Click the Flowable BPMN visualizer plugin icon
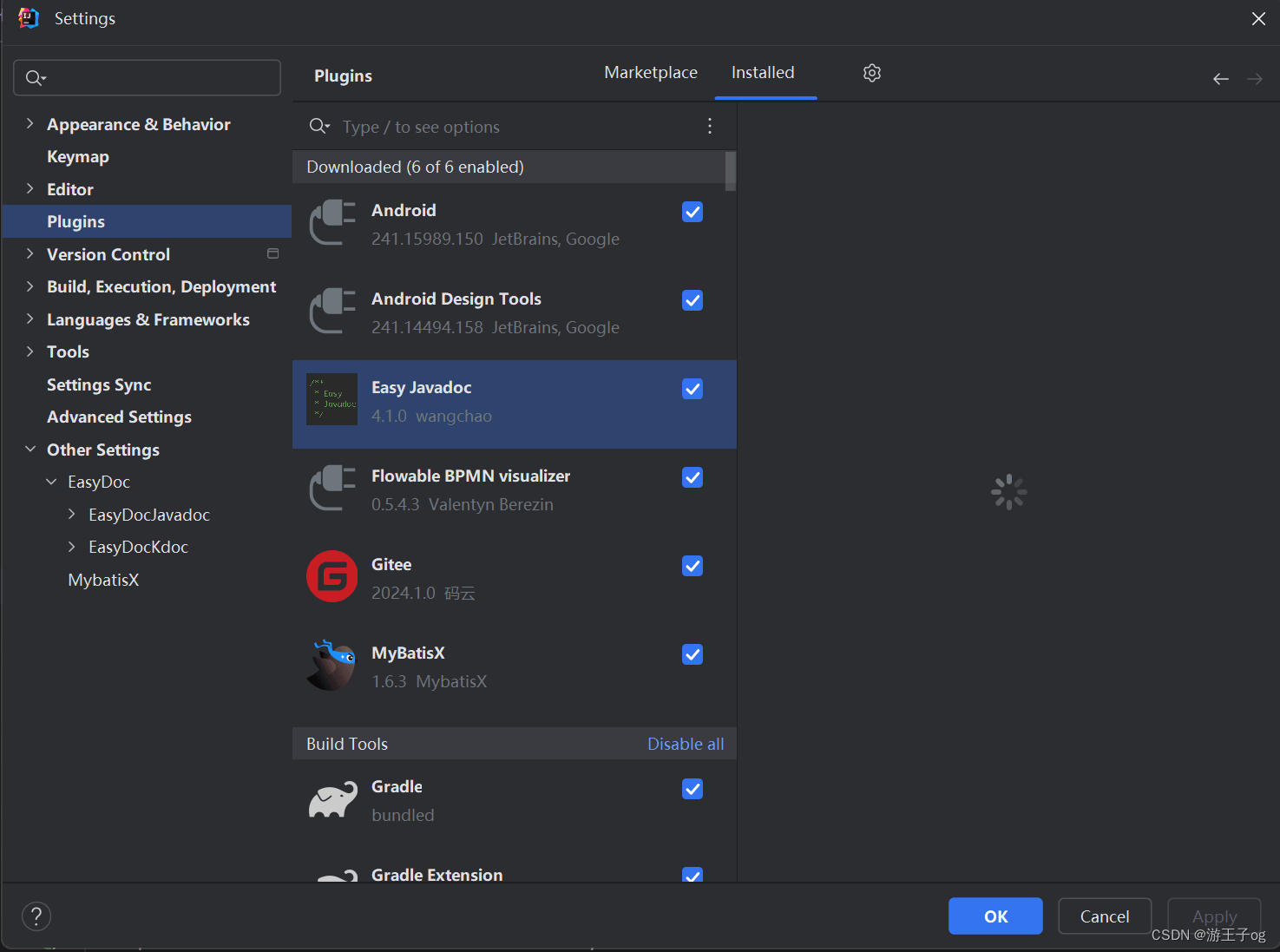Screen dimensions: 1280x952 coord(332,488)
